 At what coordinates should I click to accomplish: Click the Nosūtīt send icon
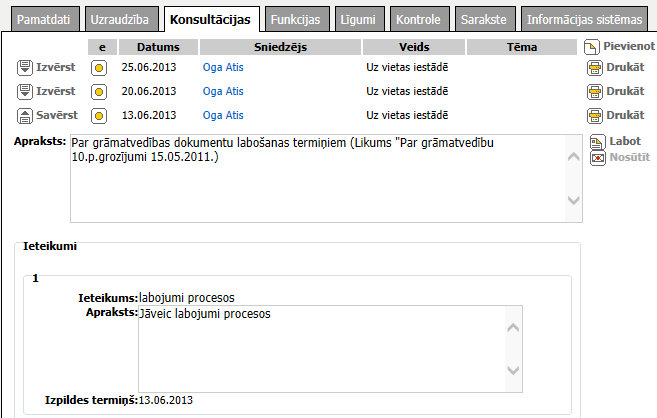pos(597,158)
